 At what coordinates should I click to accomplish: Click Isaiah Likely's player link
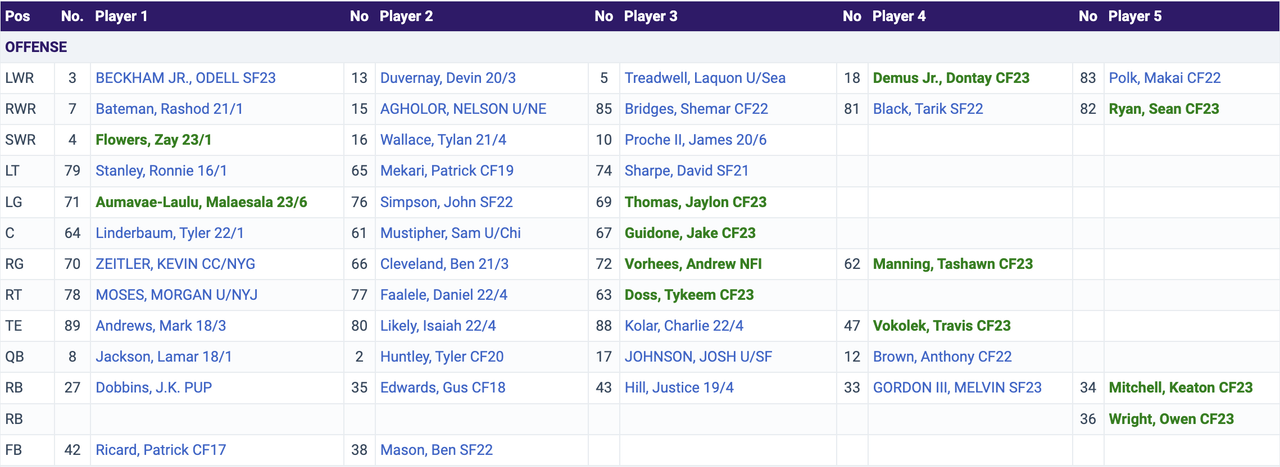tap(437, 325)
